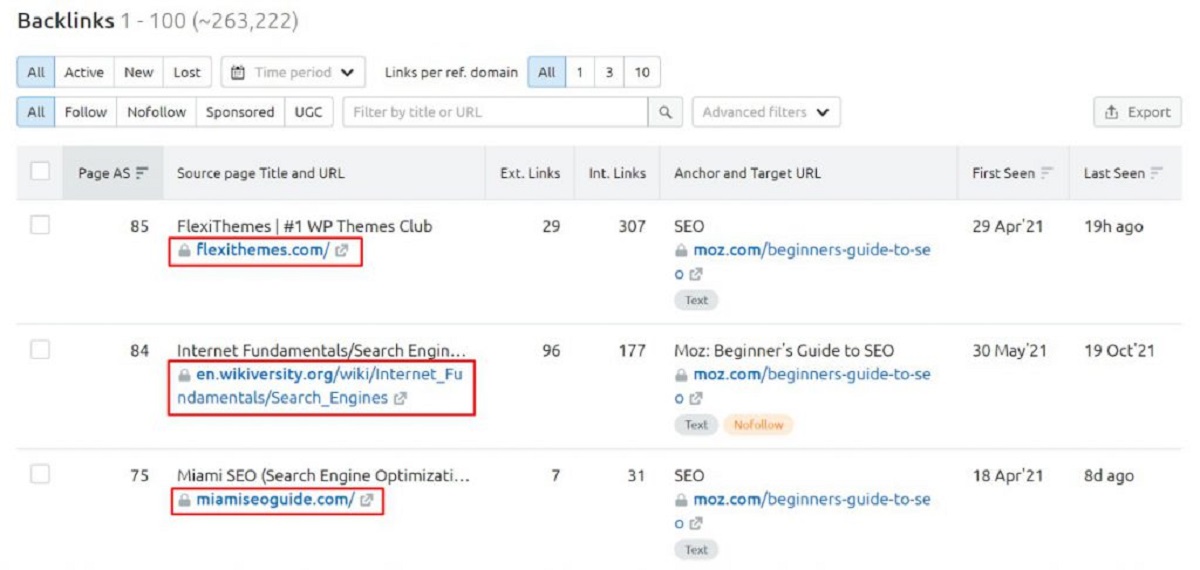Select all rows with header checkbox
The width and height of the screenshot is (1200, 570).
pyautogui.click(x=40, y=172)
